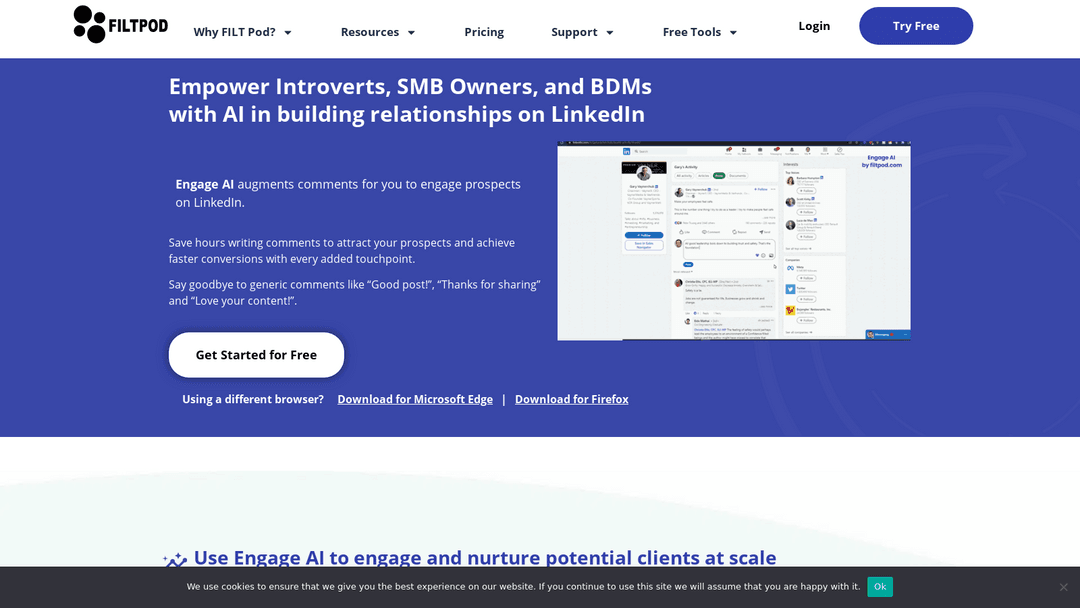Screen dimensions: 1080x608
Task: Expand the Support dropdown arrow
Action: click(x=610, y=33)
